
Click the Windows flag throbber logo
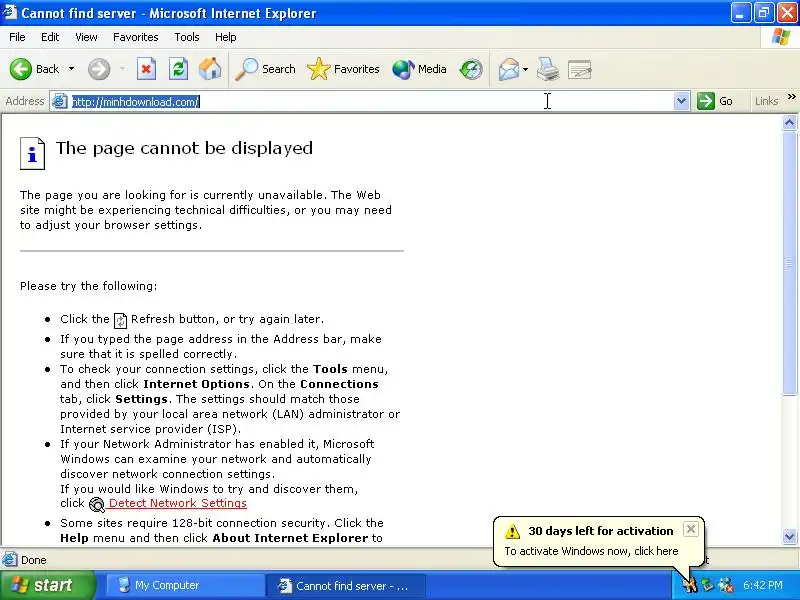click(x=780, y=37)
